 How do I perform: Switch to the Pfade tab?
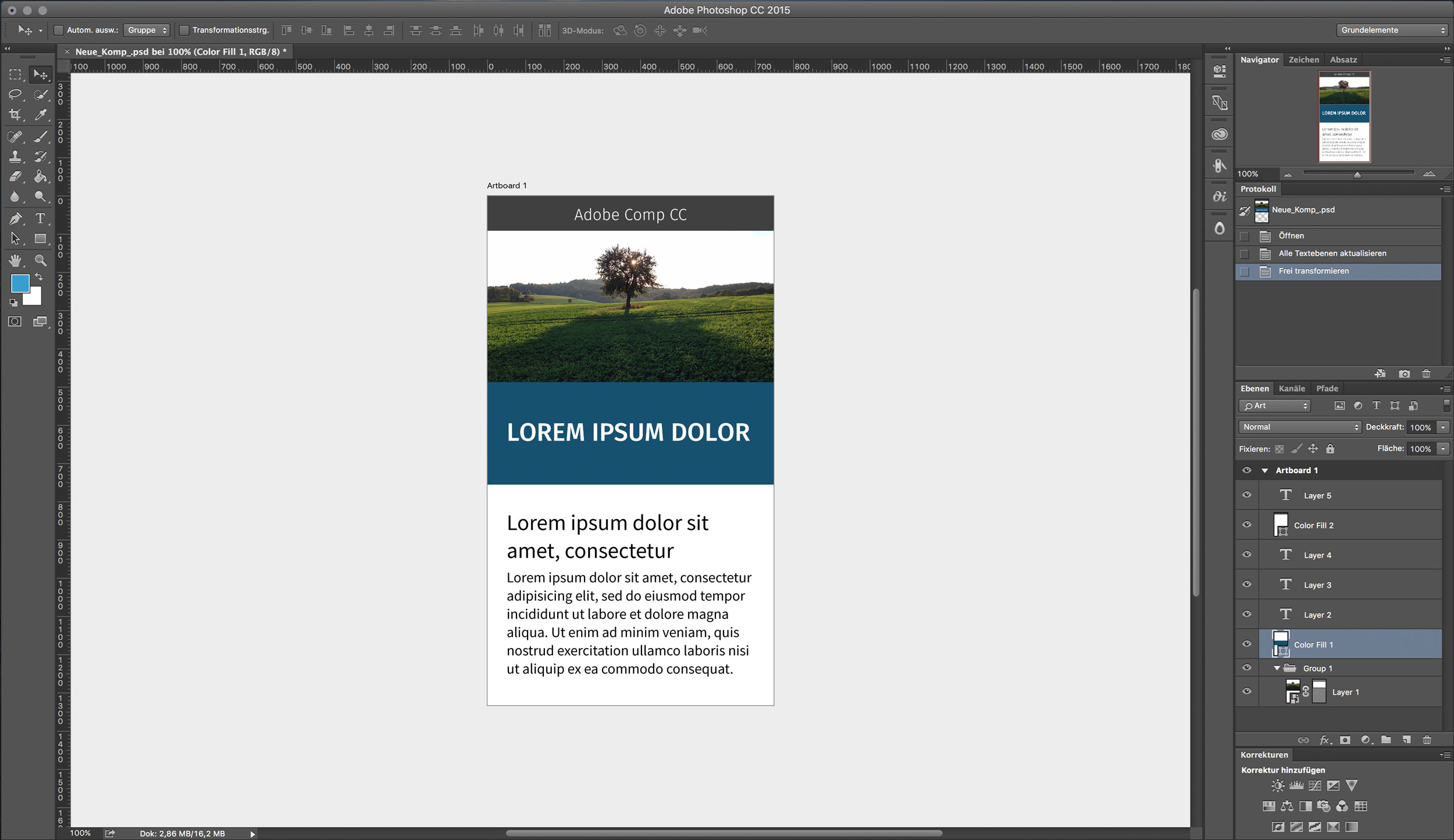(x=1327, y=389)
